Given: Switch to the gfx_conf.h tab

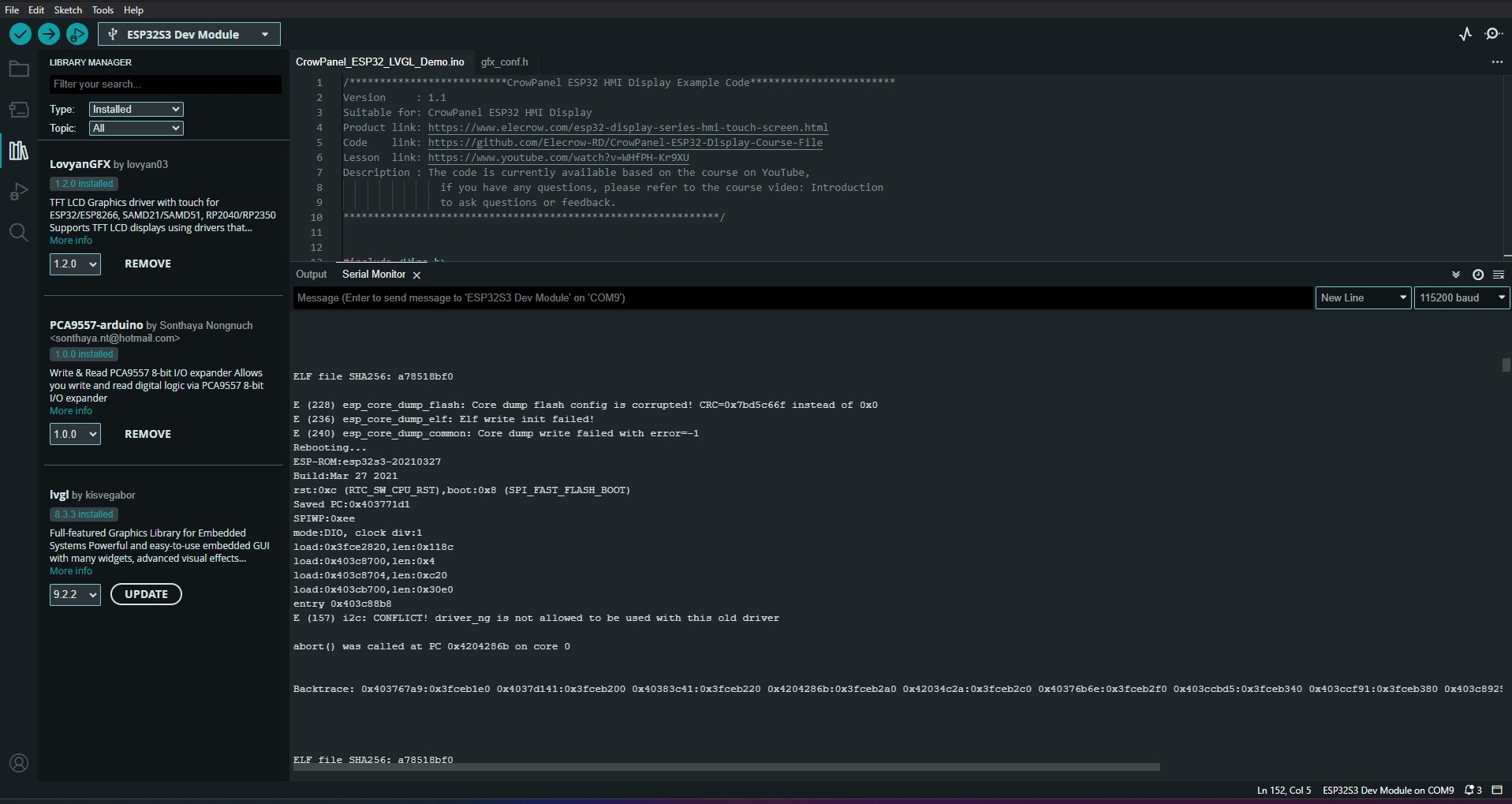Looking at the screenshot, I should coord(505,62).
